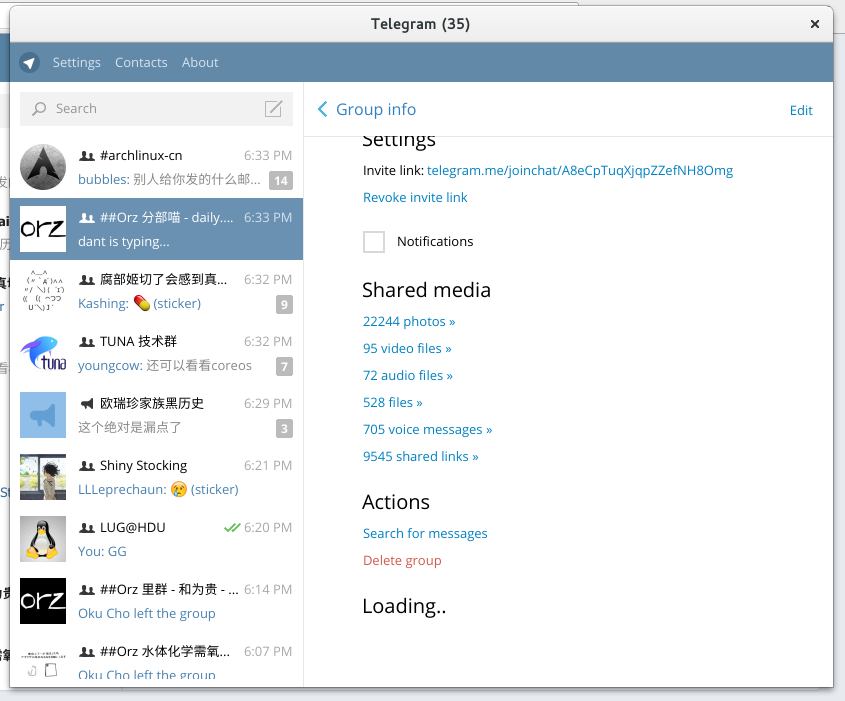Open #archlinux-cn avatar
845x701 pixels.
click(43, 167)
